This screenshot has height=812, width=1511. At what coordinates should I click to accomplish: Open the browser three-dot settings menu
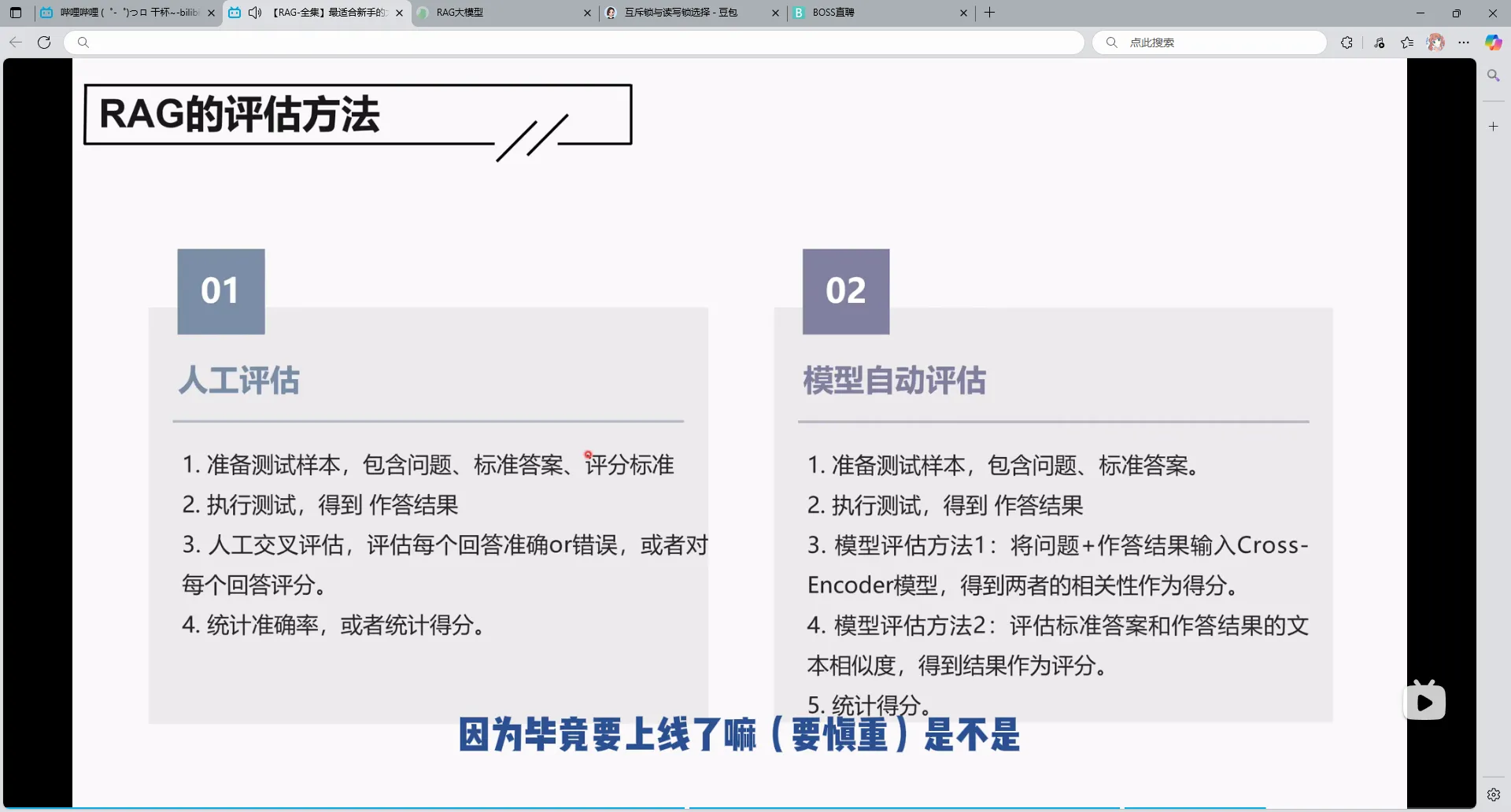pyautogui.click(x=1464, y=42)
